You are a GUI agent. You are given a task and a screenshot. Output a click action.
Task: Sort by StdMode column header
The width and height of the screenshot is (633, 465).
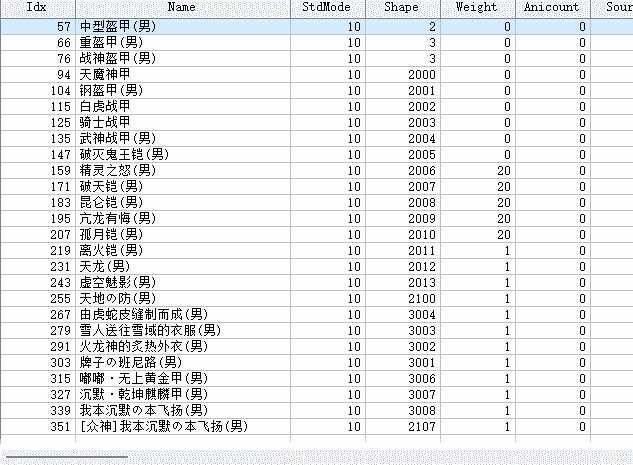[x=327, y=8]
